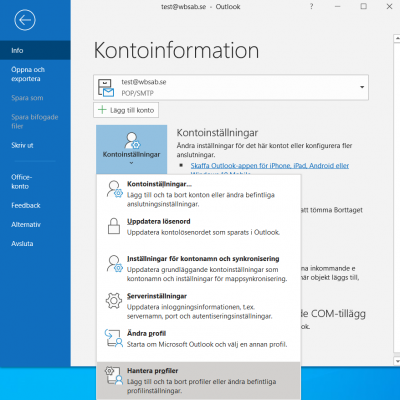Click the Kontoinställningar person-gear icon in menu
Viewport: 400px width, 400px height.
(114, 190)
